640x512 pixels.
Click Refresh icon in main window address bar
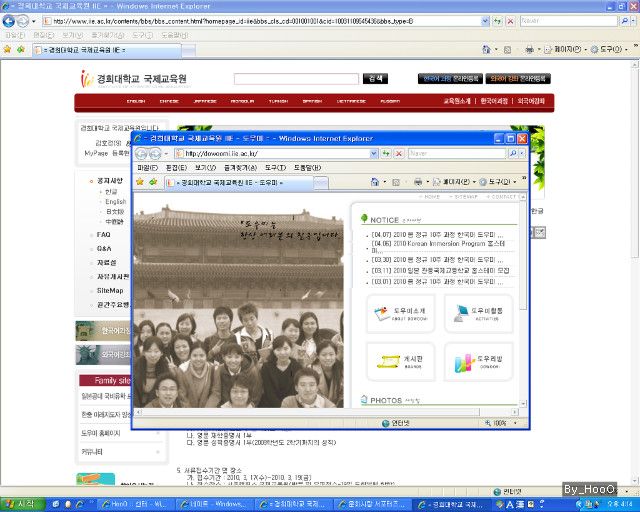(x=498, y=21)
